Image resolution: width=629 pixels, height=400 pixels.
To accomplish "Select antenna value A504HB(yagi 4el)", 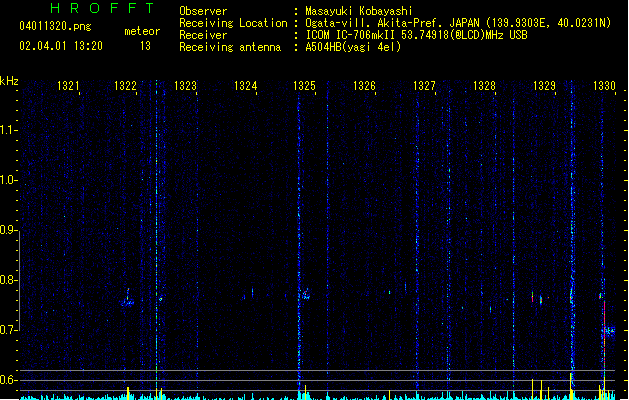I will coord(353,47).
